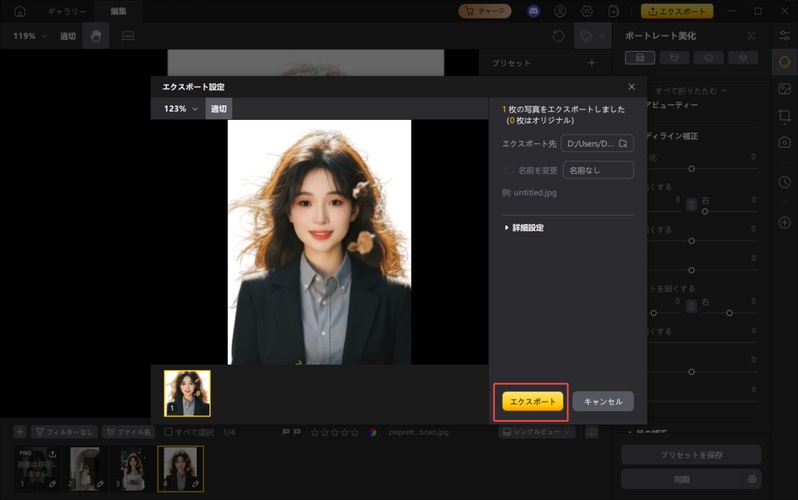Image resolution: width=798 pixels, height=500 pixels.
Task: Click the top bar エクスポート button
Action: click(x=677, y=11)
